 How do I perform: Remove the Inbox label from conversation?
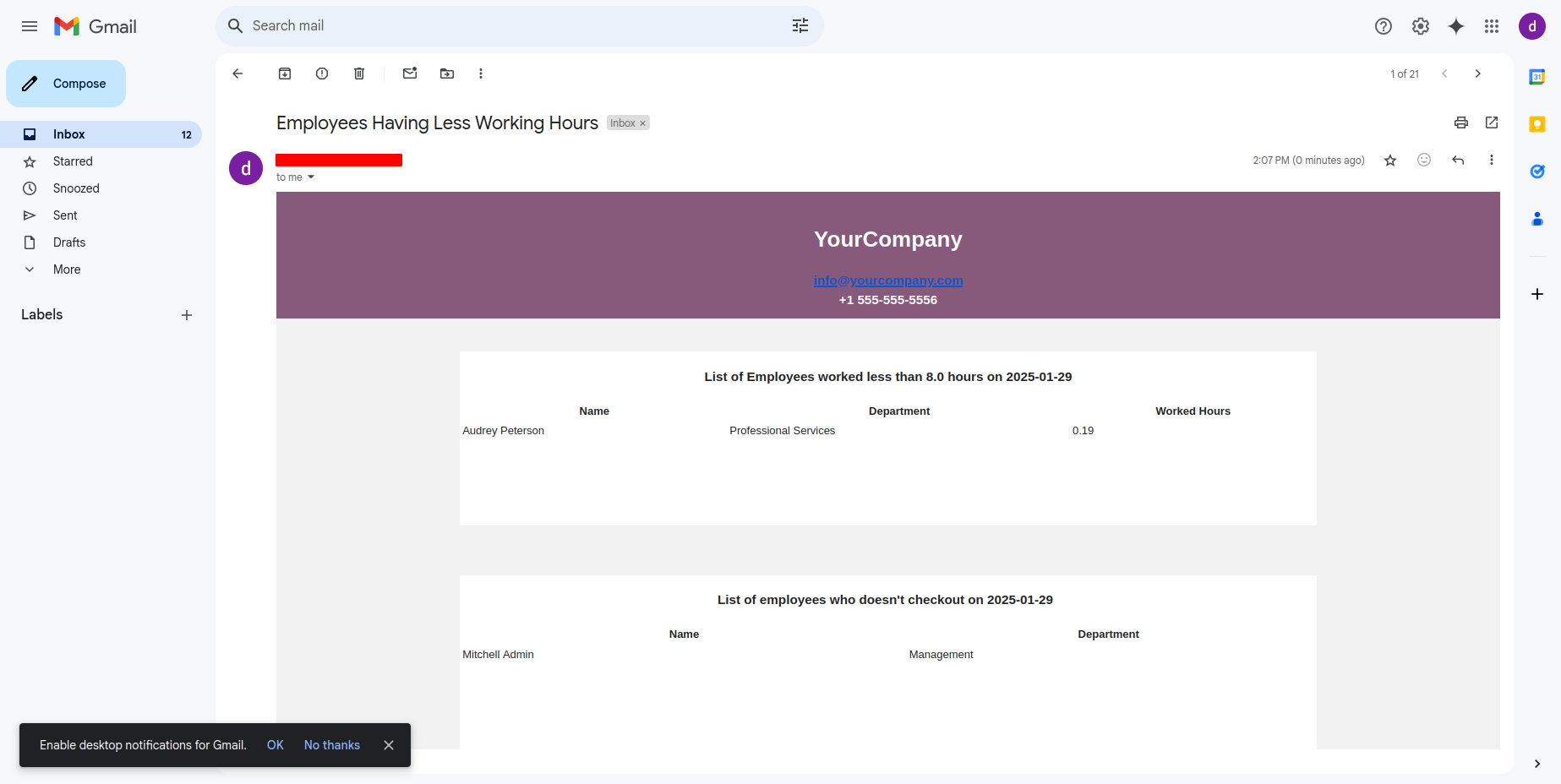(x=642, y=123)
